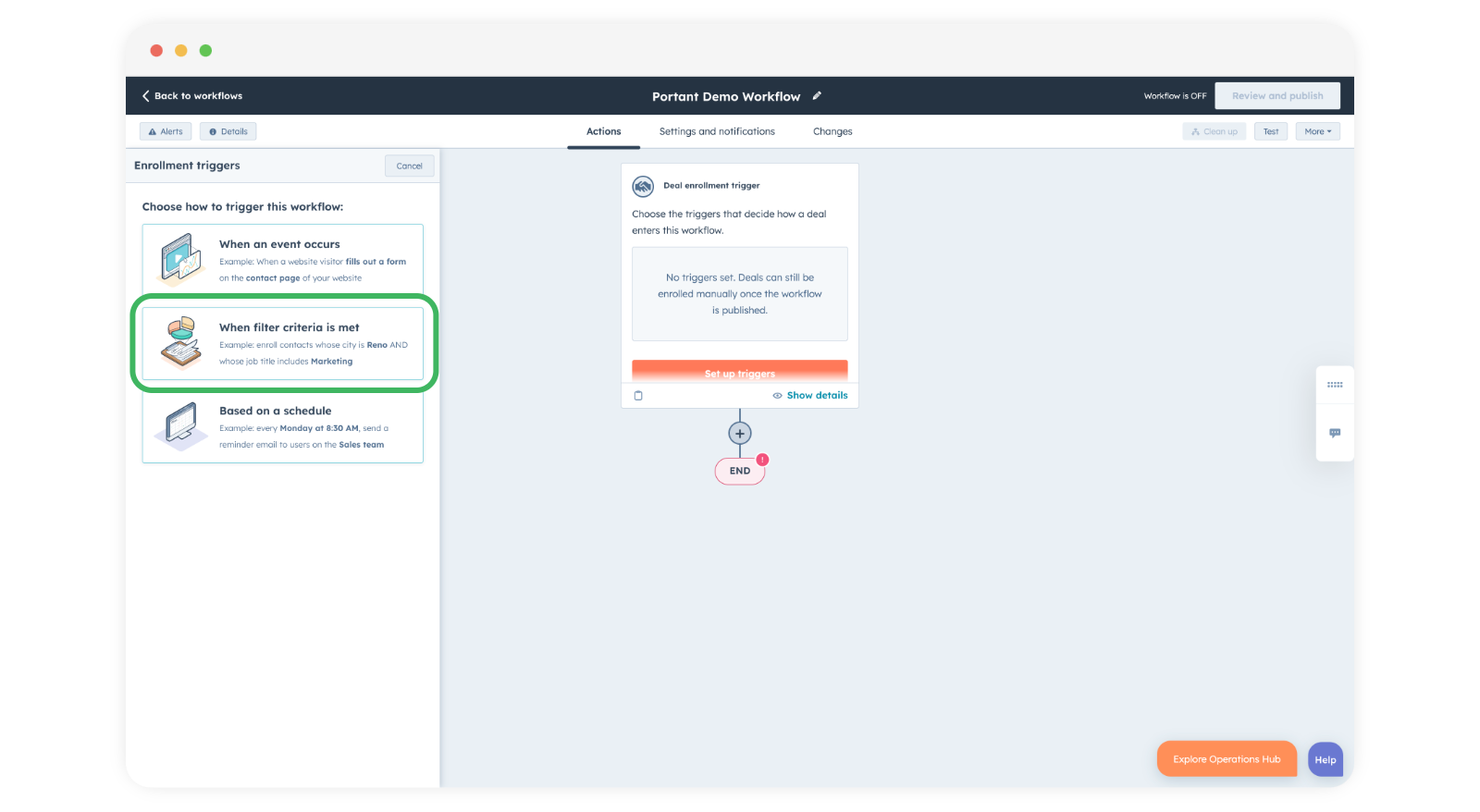Open the chat bubble icon on right sidebar
This screenshot has width=1480, height=812.
(1335, 433)
